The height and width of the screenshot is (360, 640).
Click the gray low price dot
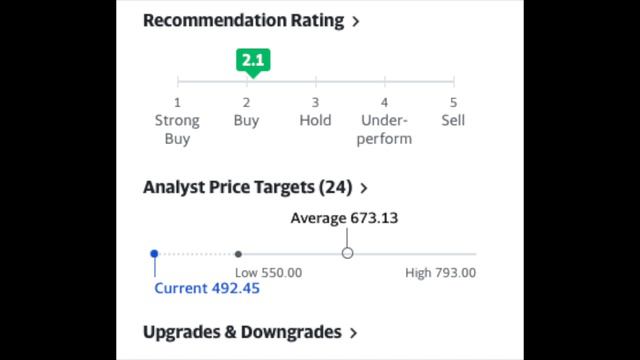(238, 254)
